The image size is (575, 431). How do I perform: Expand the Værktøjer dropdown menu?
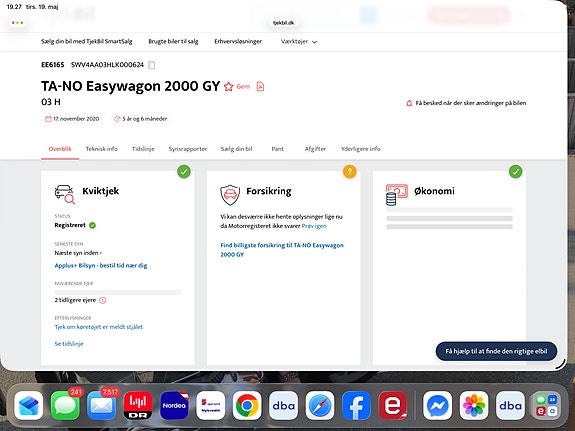[x=299, y=41]
